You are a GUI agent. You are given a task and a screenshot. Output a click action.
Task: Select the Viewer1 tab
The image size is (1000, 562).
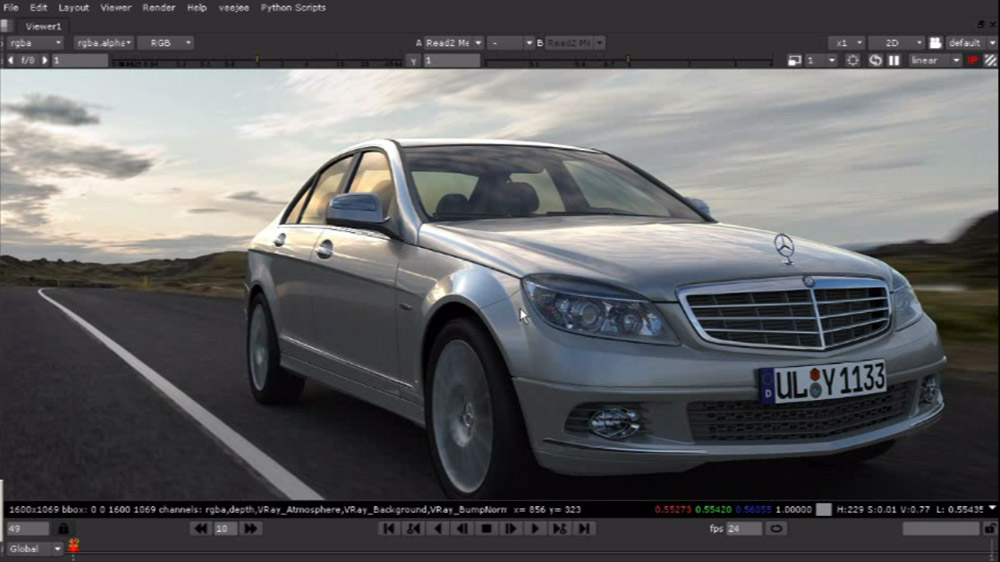[43, 26]
